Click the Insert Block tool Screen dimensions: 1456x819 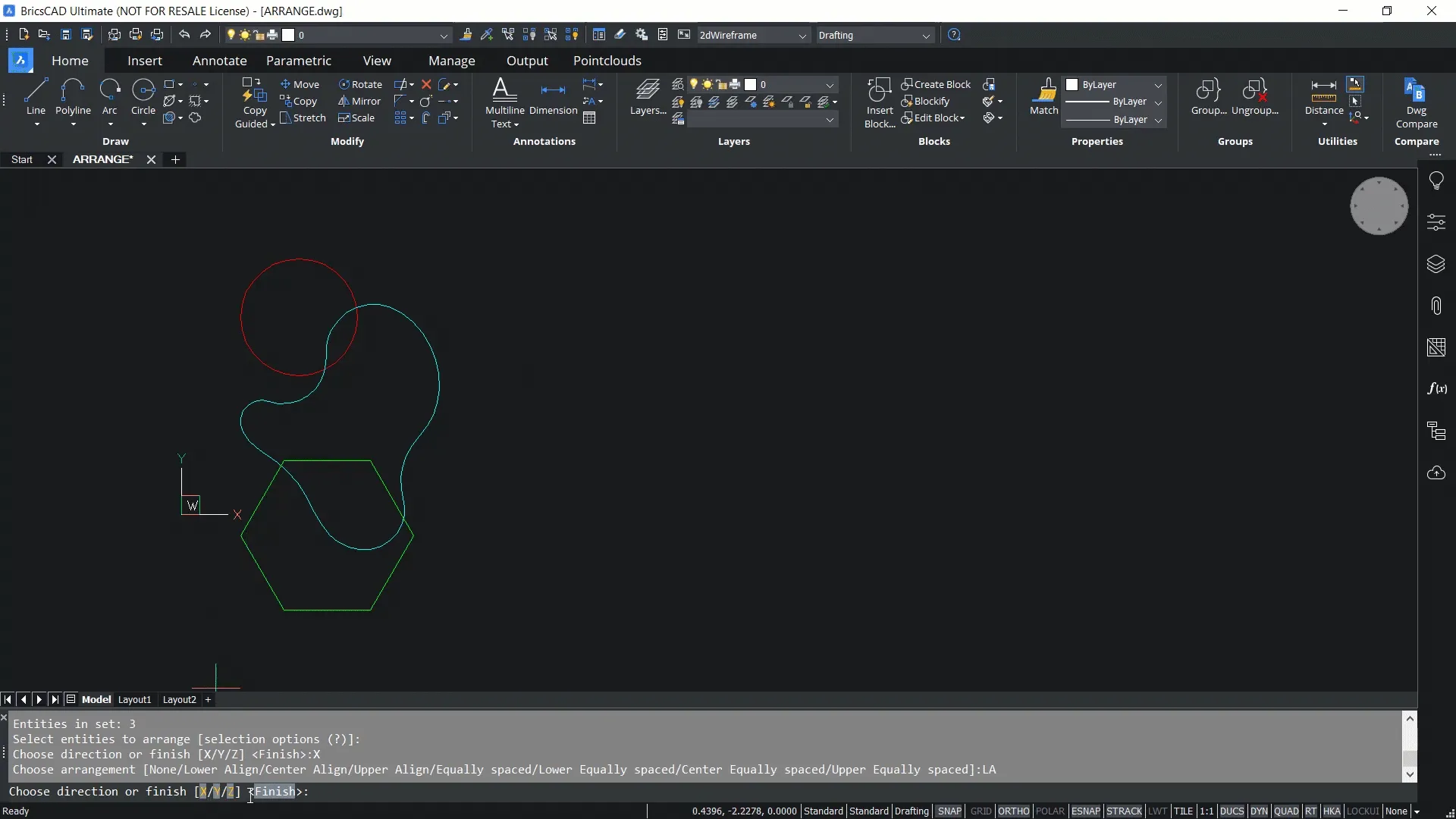pyautogui.click(x=880, y=103)
